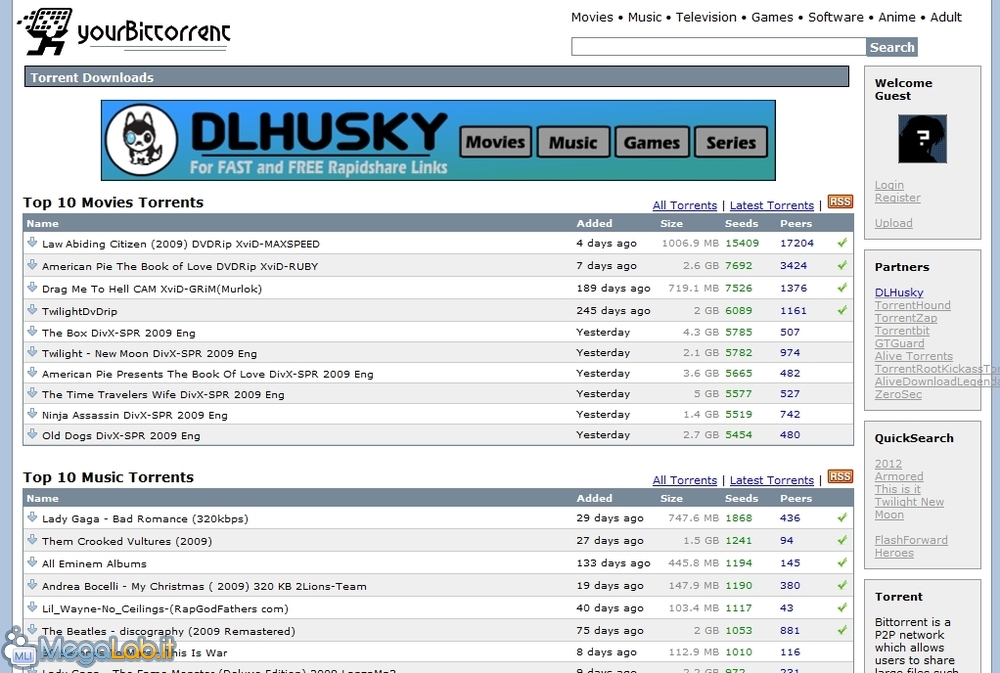
Task: Open Law Abiding Citizen (2009) DVDRip torrent
Action: [x=180, y=244]
